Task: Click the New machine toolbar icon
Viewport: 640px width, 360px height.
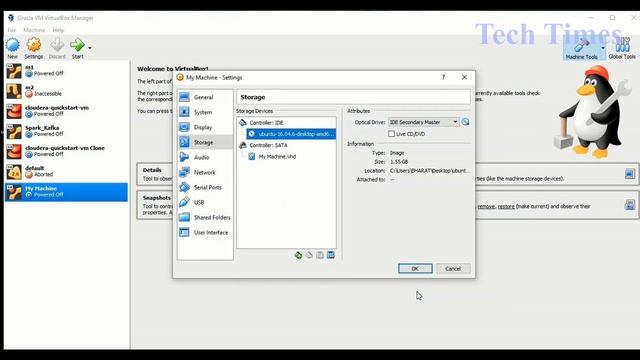Action: [x=13, y=48]
